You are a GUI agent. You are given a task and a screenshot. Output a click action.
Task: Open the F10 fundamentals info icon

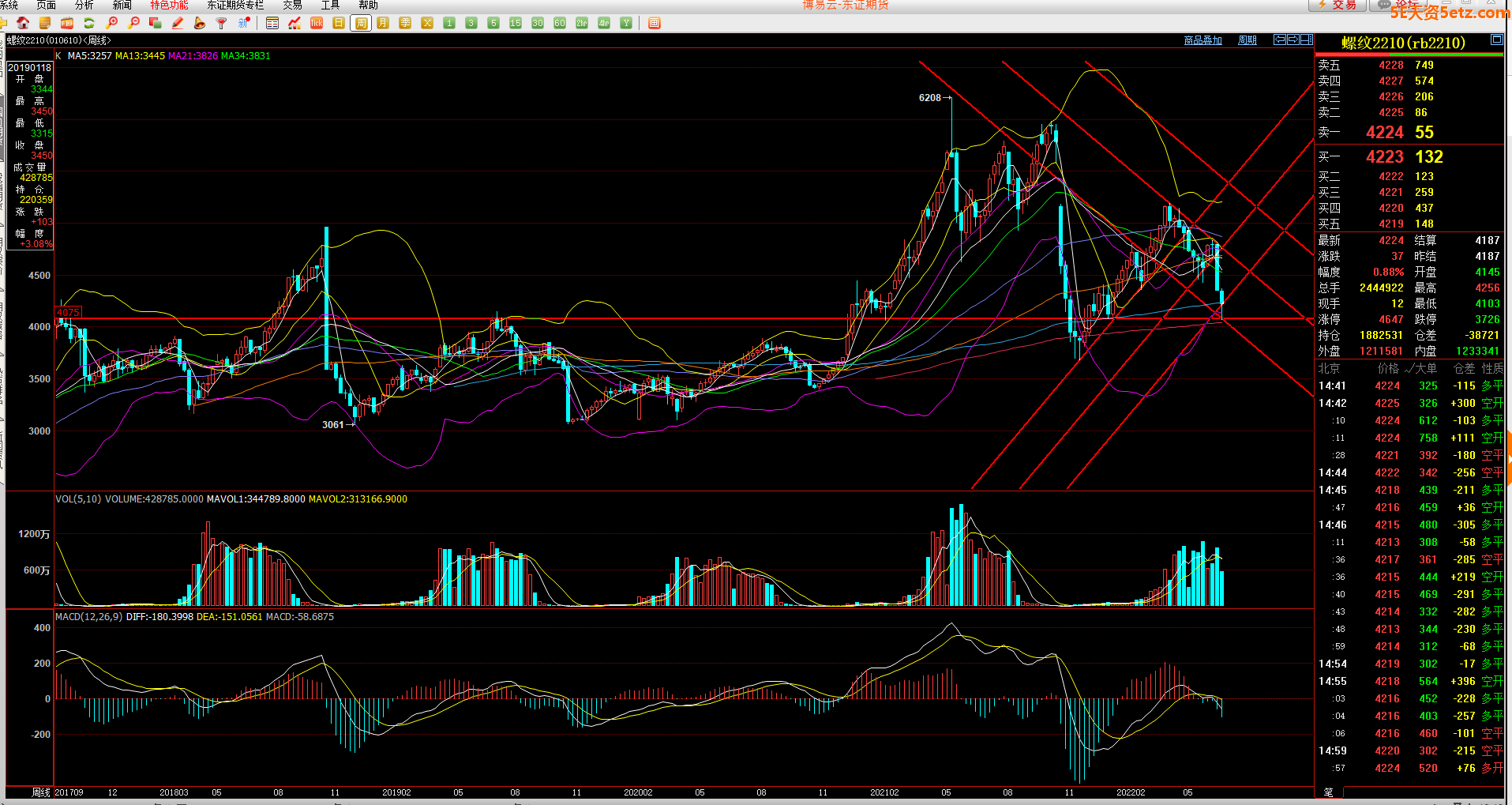(x=67, y=23)
